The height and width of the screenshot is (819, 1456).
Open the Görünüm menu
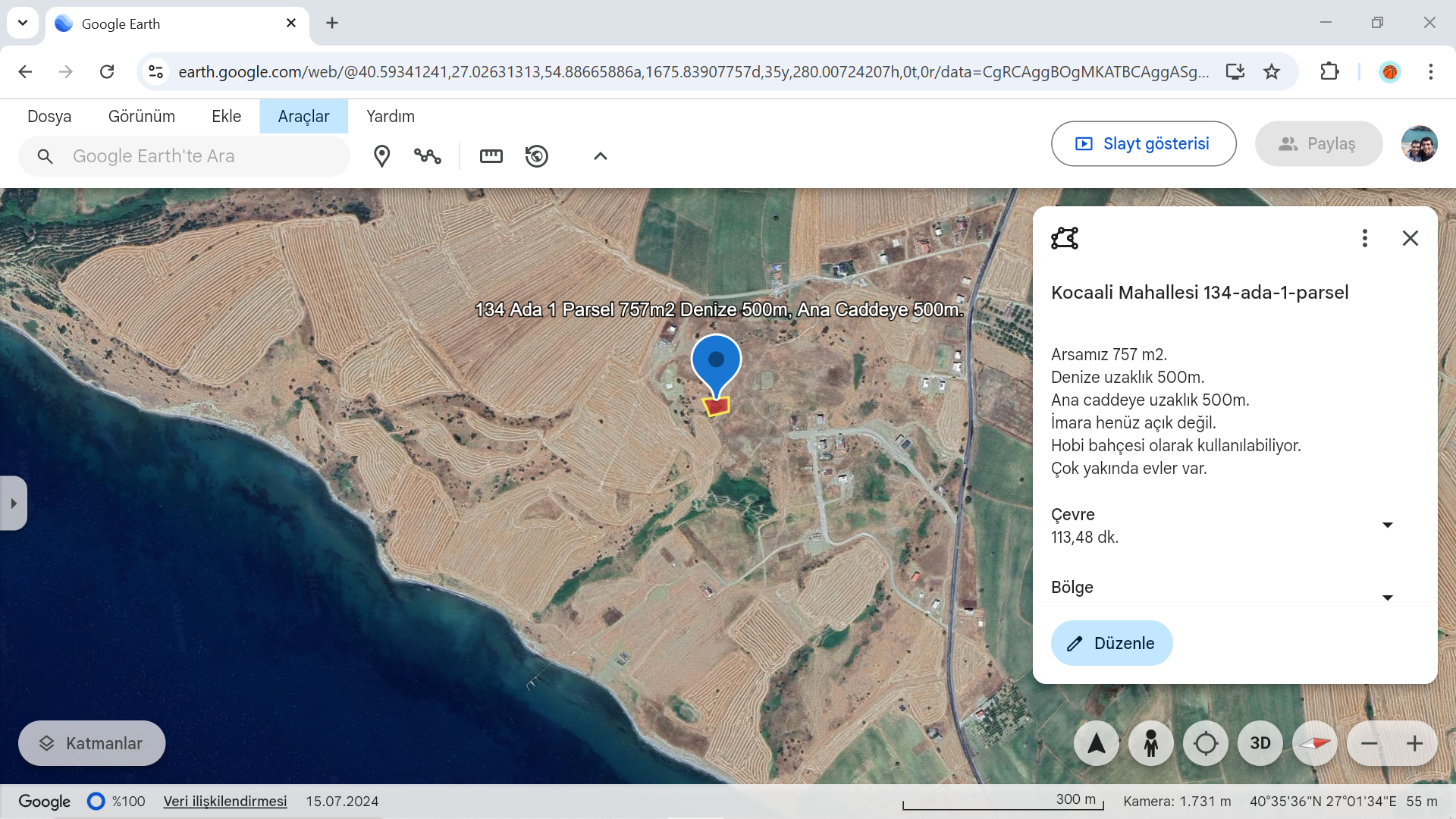coord(142,116)
